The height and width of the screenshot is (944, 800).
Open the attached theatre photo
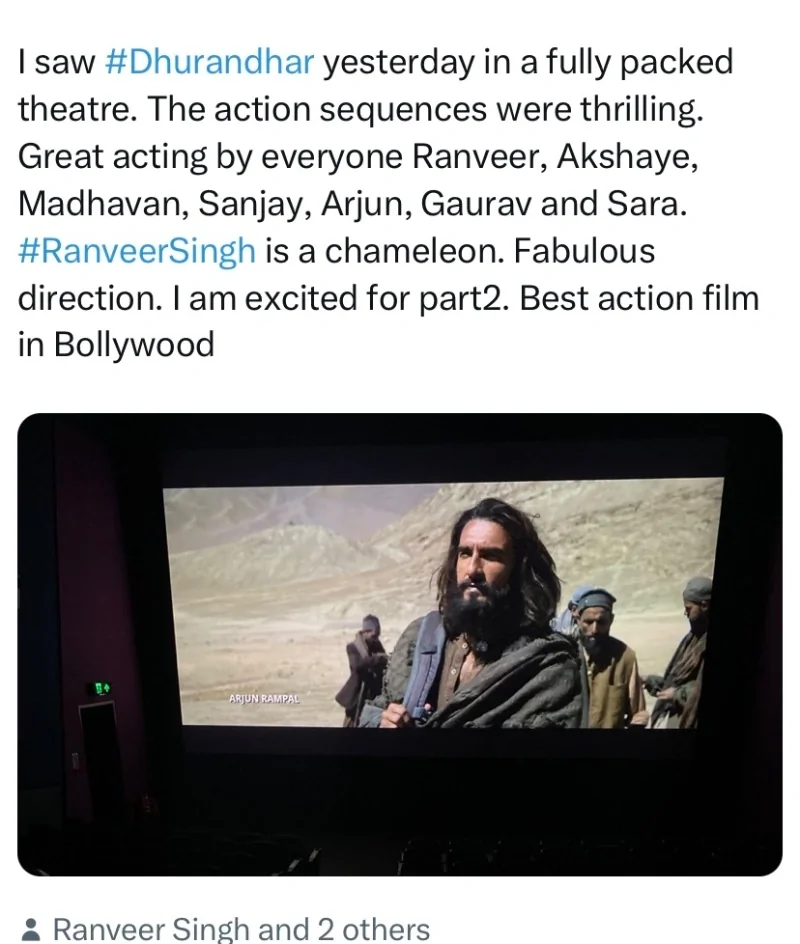click(400, 644)
